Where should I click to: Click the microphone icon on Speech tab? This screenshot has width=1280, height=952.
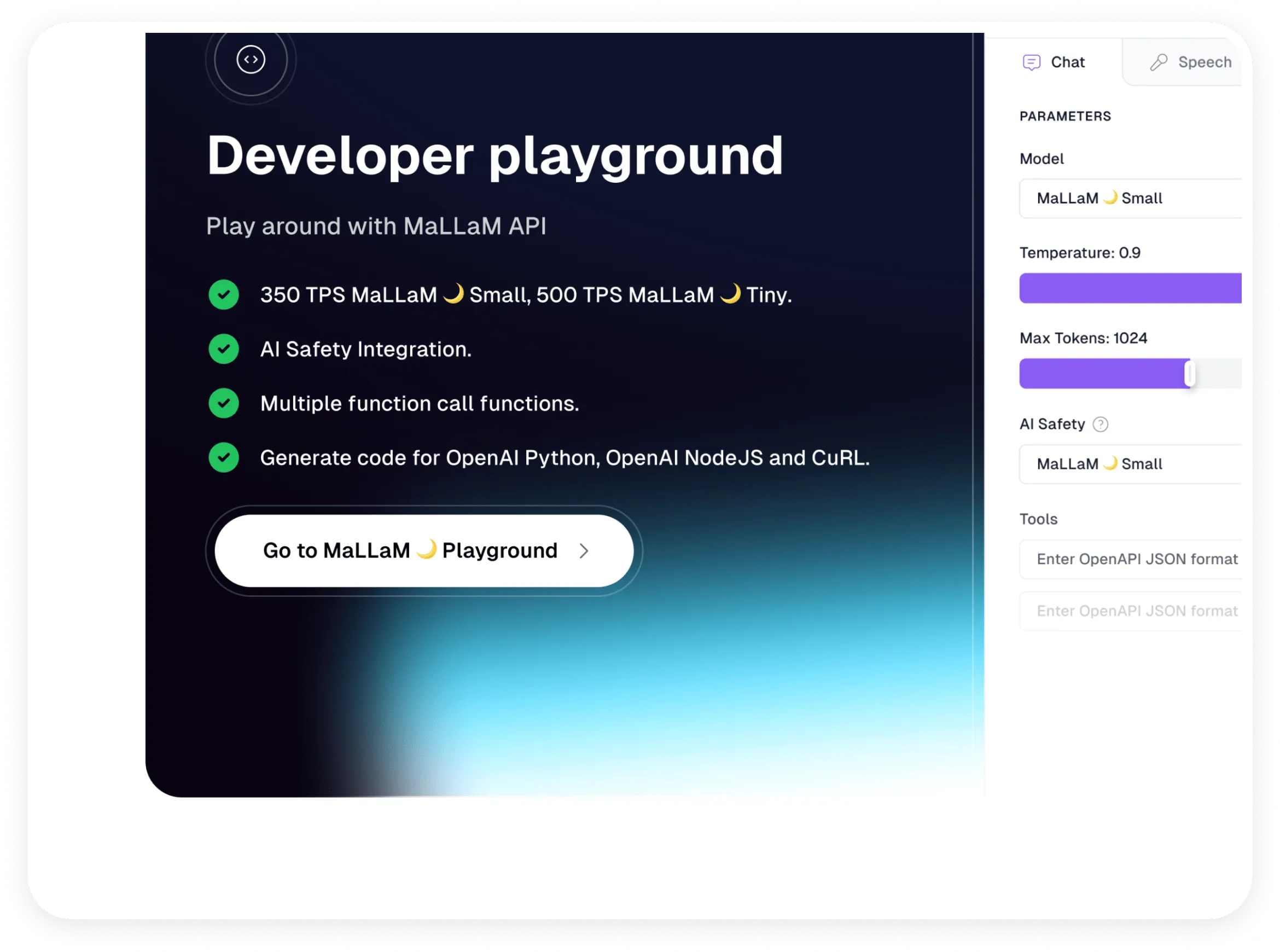1159,62
